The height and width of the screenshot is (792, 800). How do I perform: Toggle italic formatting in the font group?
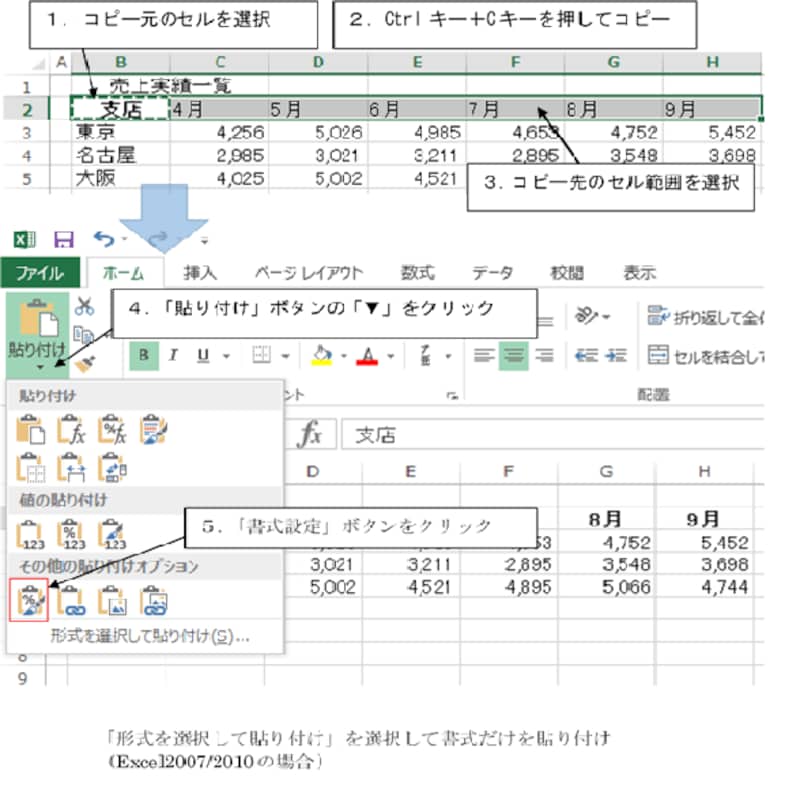pos(172,352)
